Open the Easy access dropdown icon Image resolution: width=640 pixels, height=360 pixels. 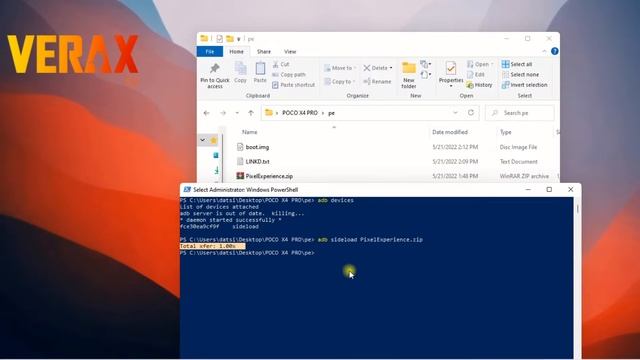click(425, 75)
